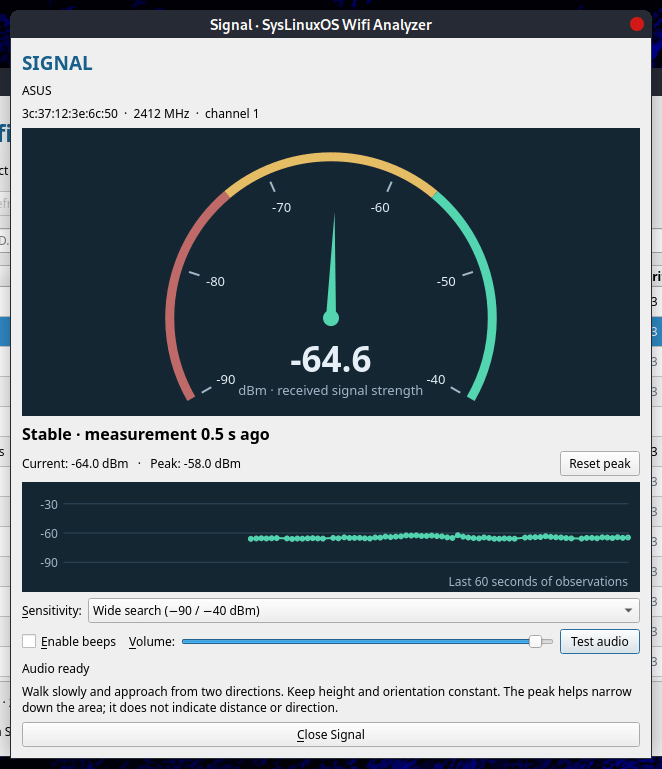The height and width of the screenshot is (769, 662).
Task: Open the Sensitivity dropdown
Action: tap(363, 611)
